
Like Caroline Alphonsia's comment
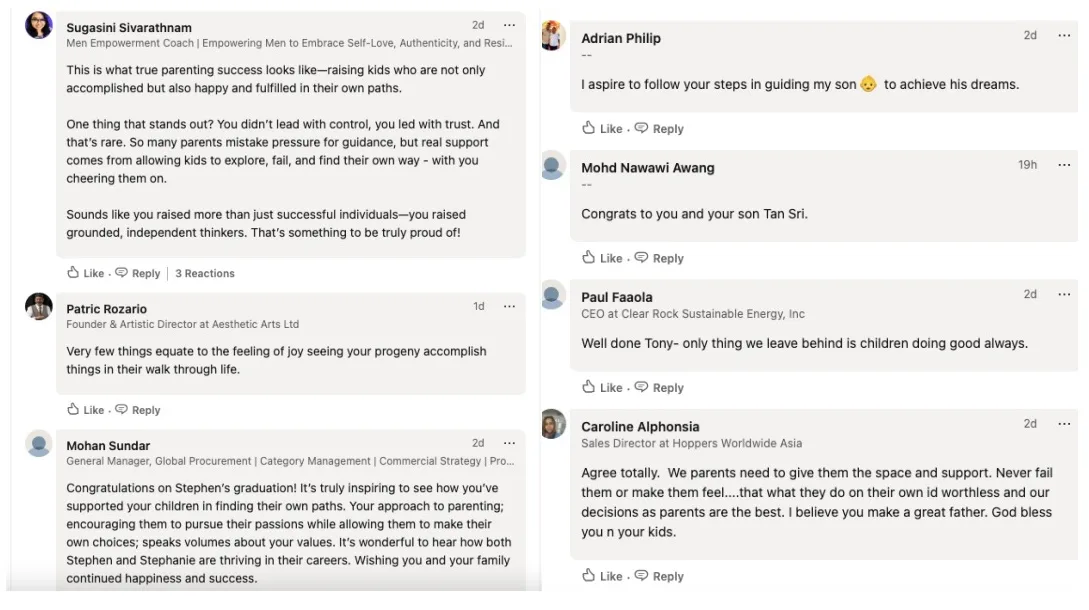[602, 576]
